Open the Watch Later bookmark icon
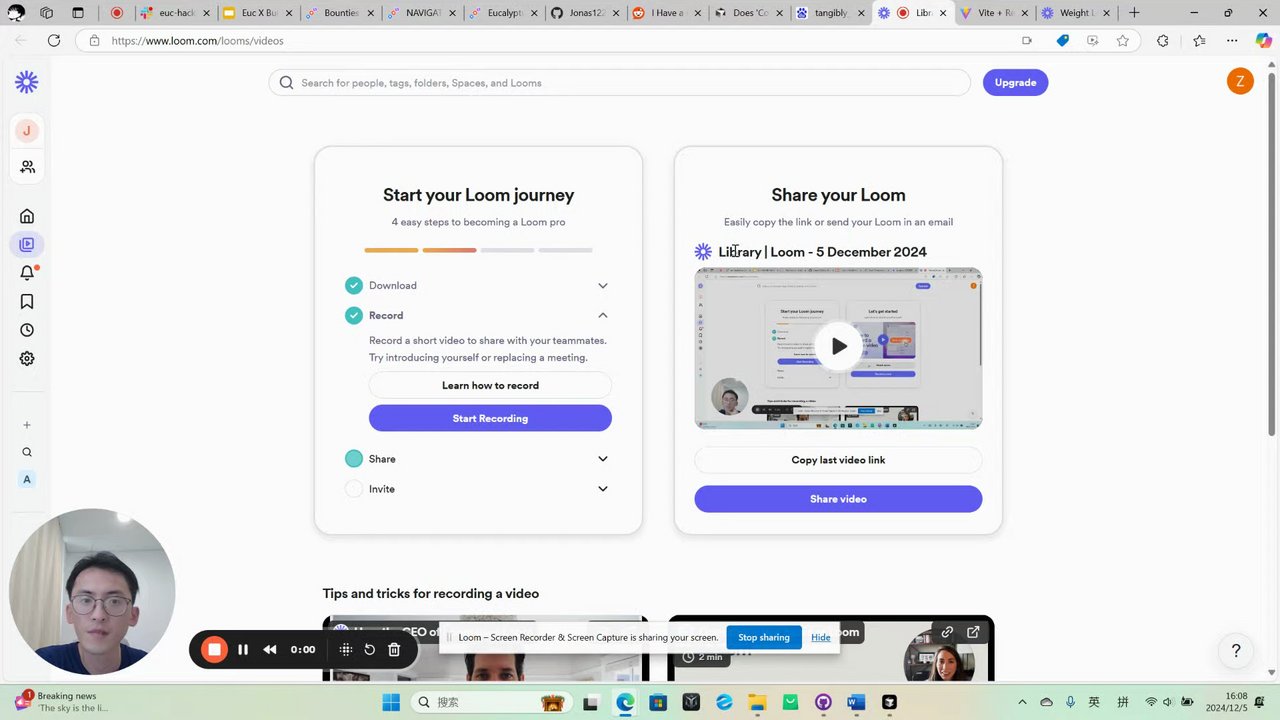 pyautogui.click(x=27, y=301)
